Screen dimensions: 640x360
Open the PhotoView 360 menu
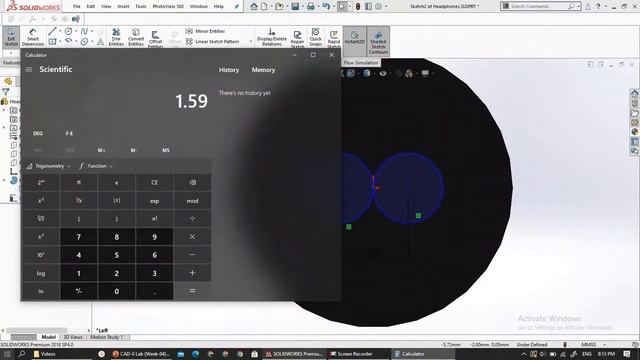168,6
